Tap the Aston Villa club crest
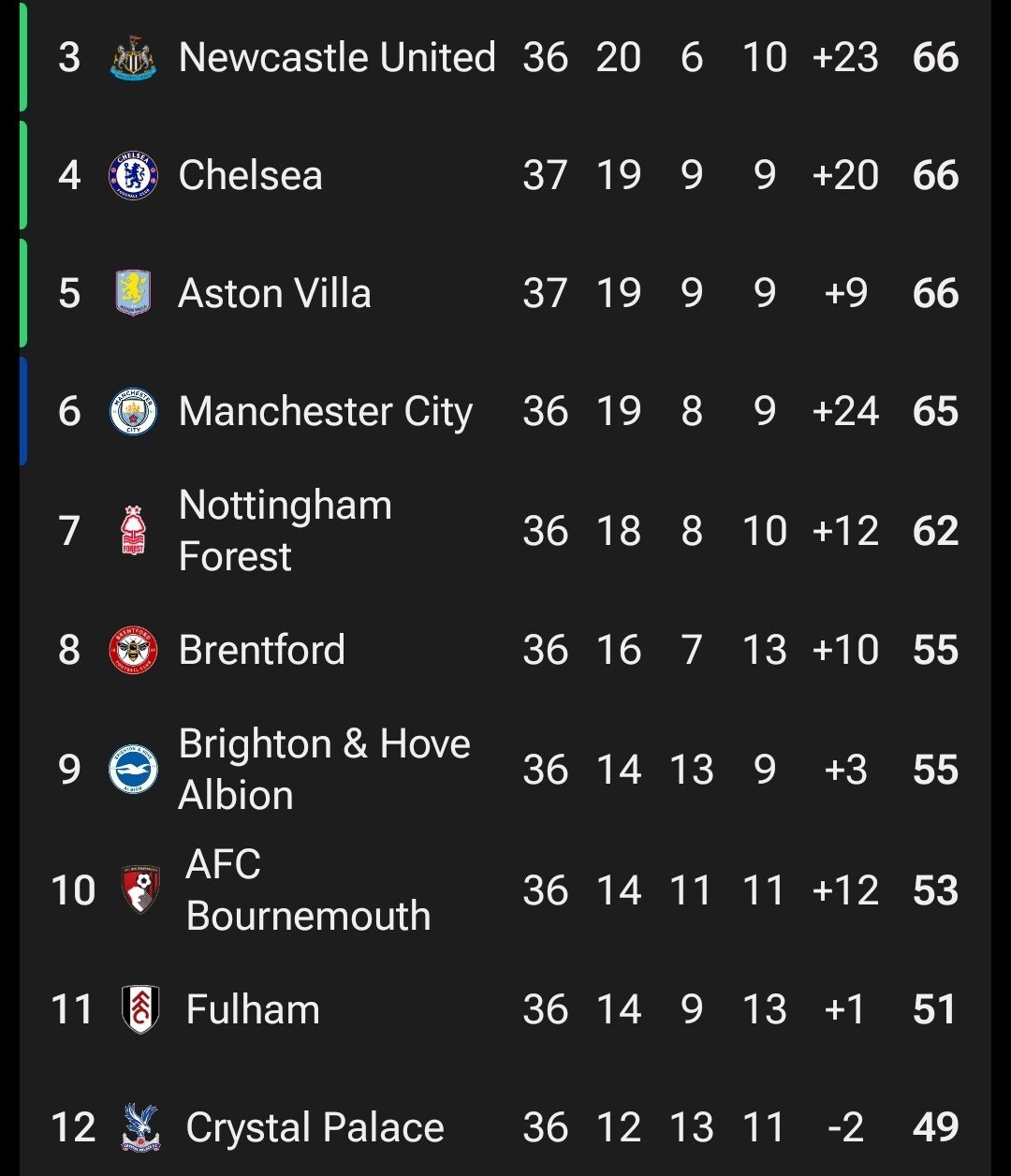 coord(133,293)
